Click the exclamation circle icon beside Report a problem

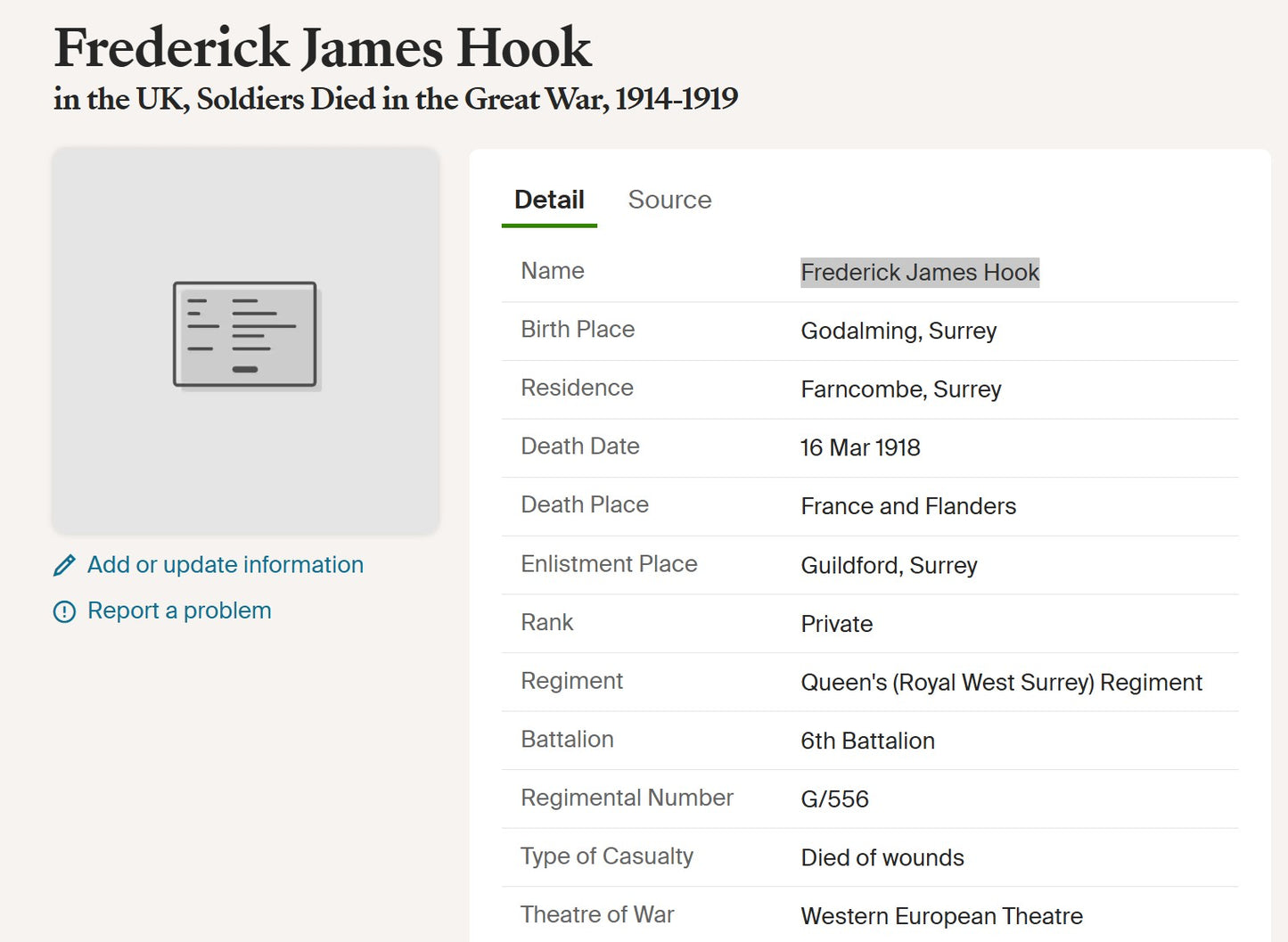(64, 611)
